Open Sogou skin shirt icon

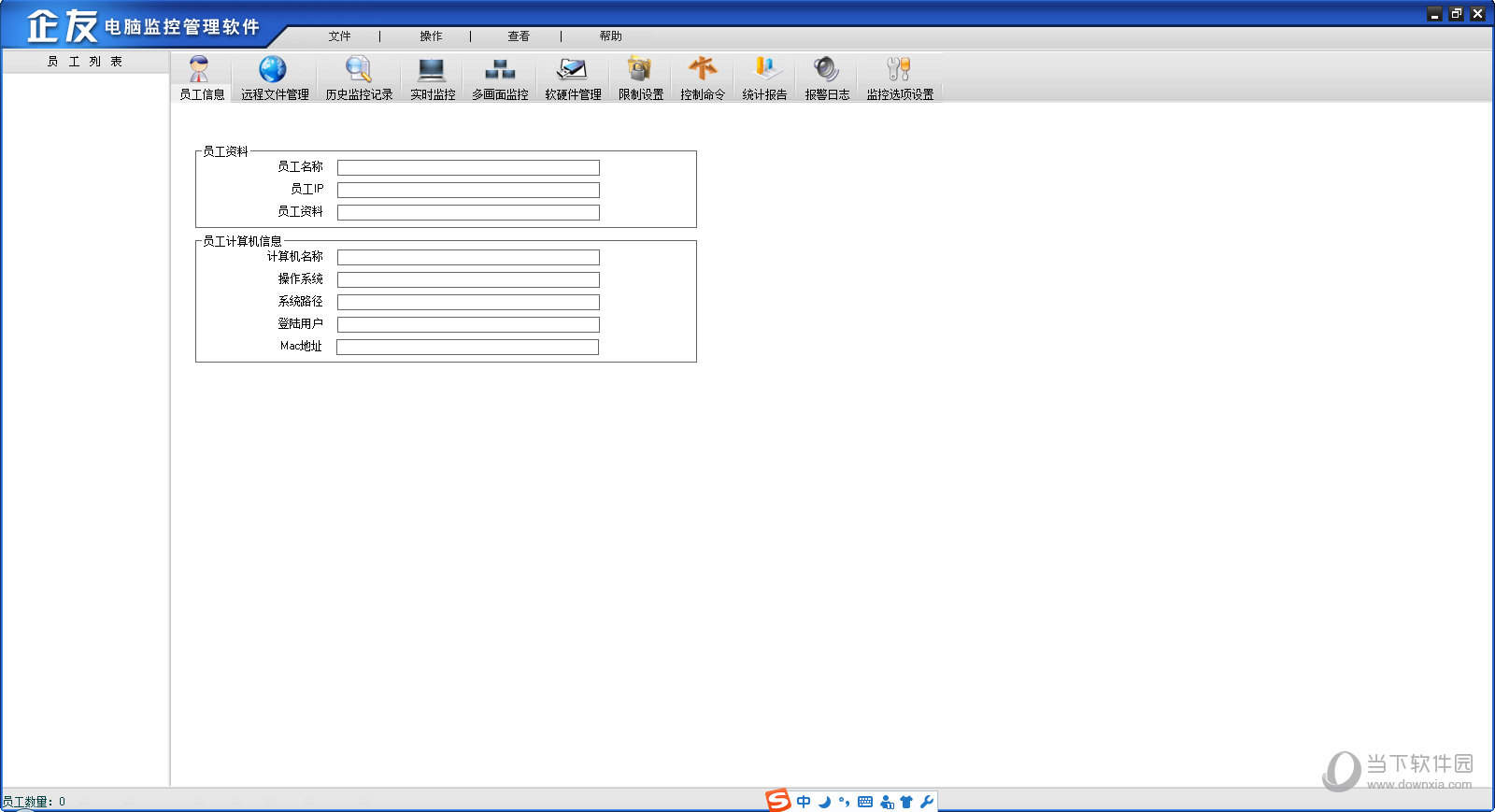pos(906,802)
